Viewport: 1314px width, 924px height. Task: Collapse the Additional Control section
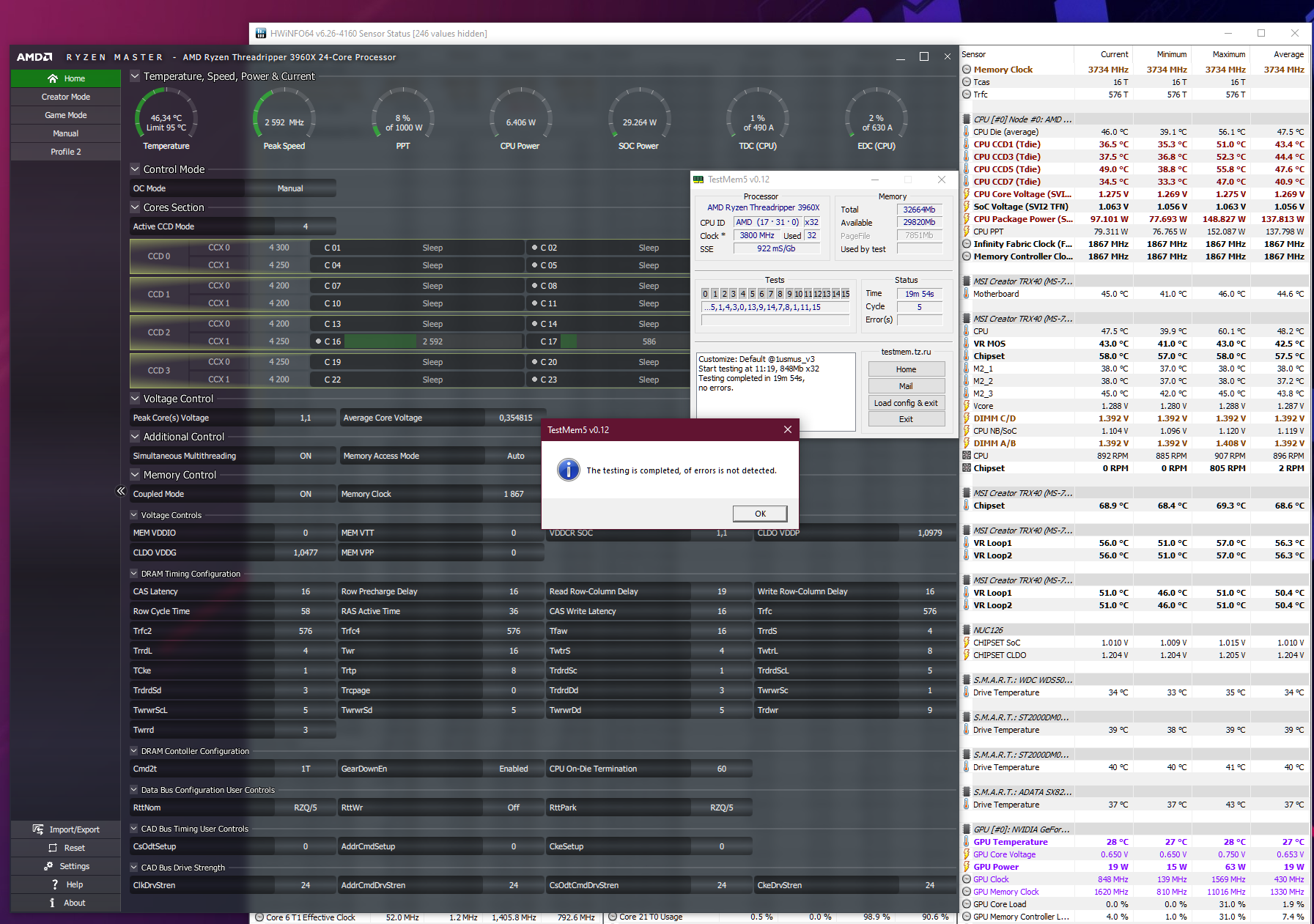(x=135, y=436)
